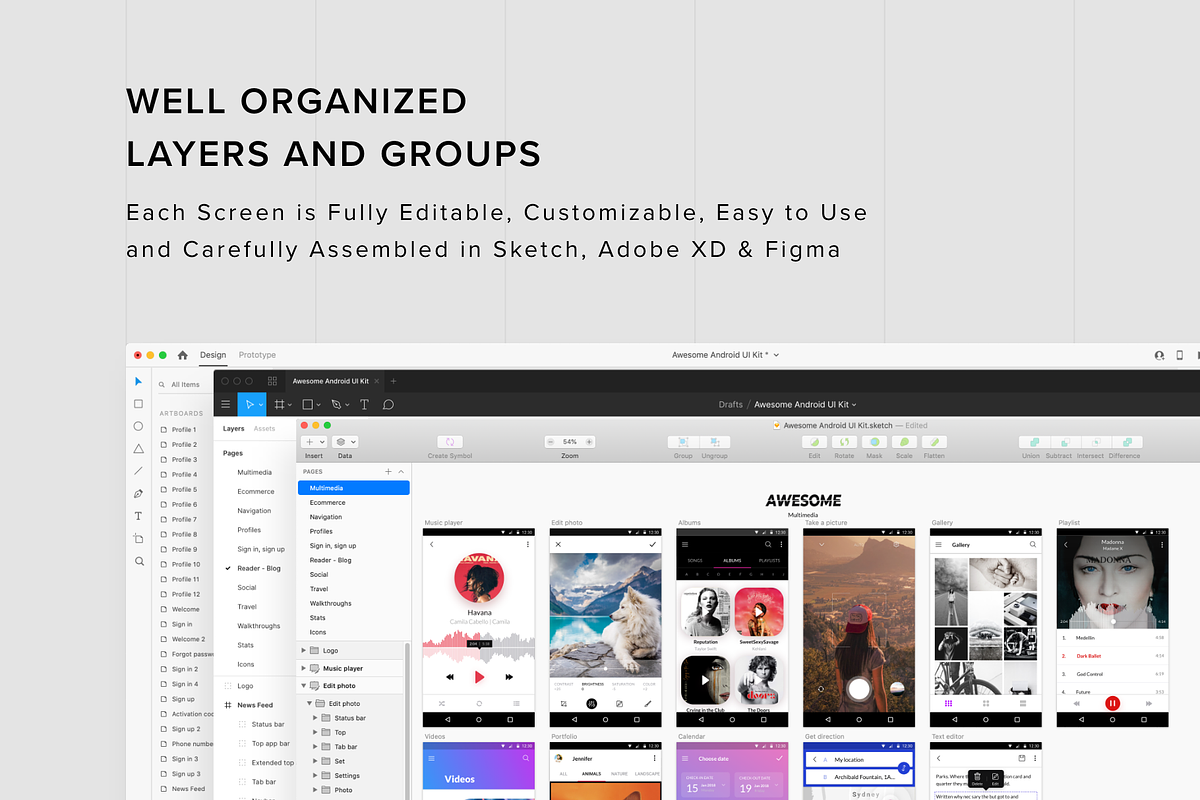Image resolution: width=1200 pixels, height=800 pixels.
Task: Open a new tab in Figma
Action: (393, 381)
